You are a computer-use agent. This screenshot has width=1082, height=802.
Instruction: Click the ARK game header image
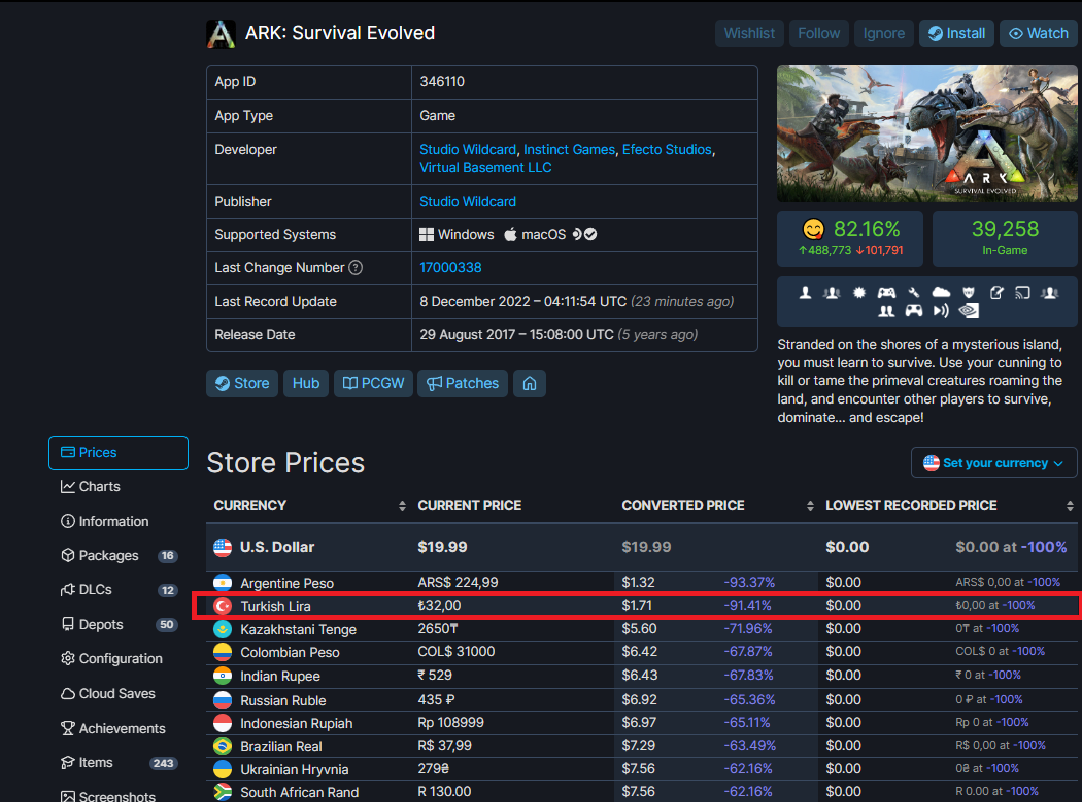coord(926,133)
